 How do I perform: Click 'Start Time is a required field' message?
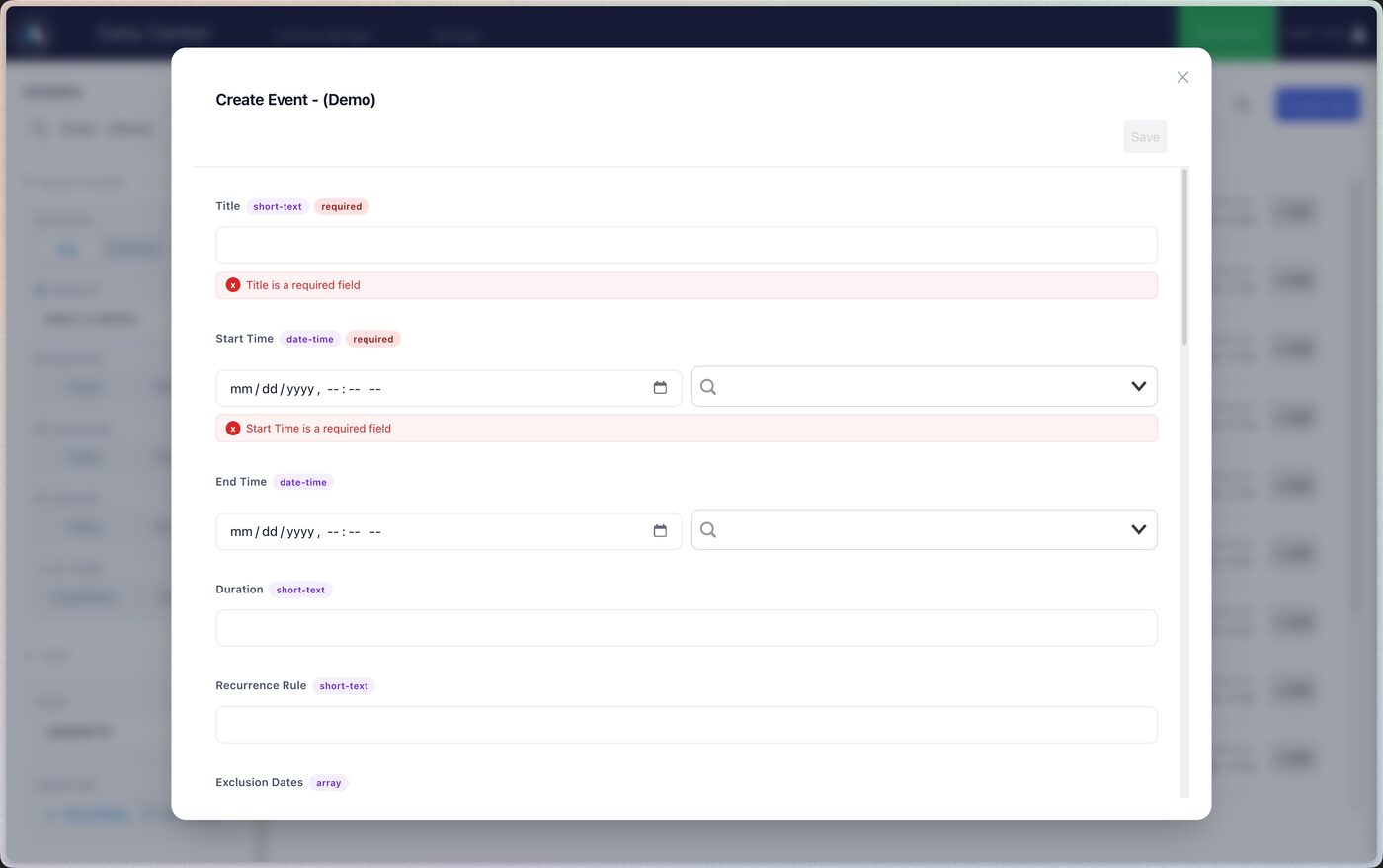318,429
